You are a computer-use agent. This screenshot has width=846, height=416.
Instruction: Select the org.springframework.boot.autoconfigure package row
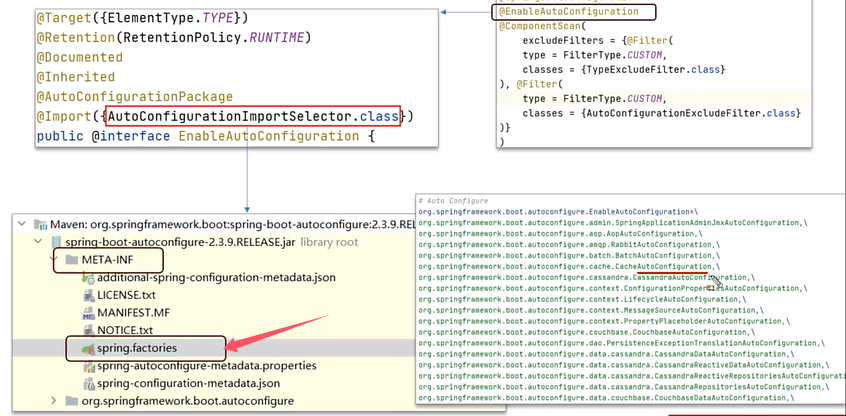click(188, 401)
